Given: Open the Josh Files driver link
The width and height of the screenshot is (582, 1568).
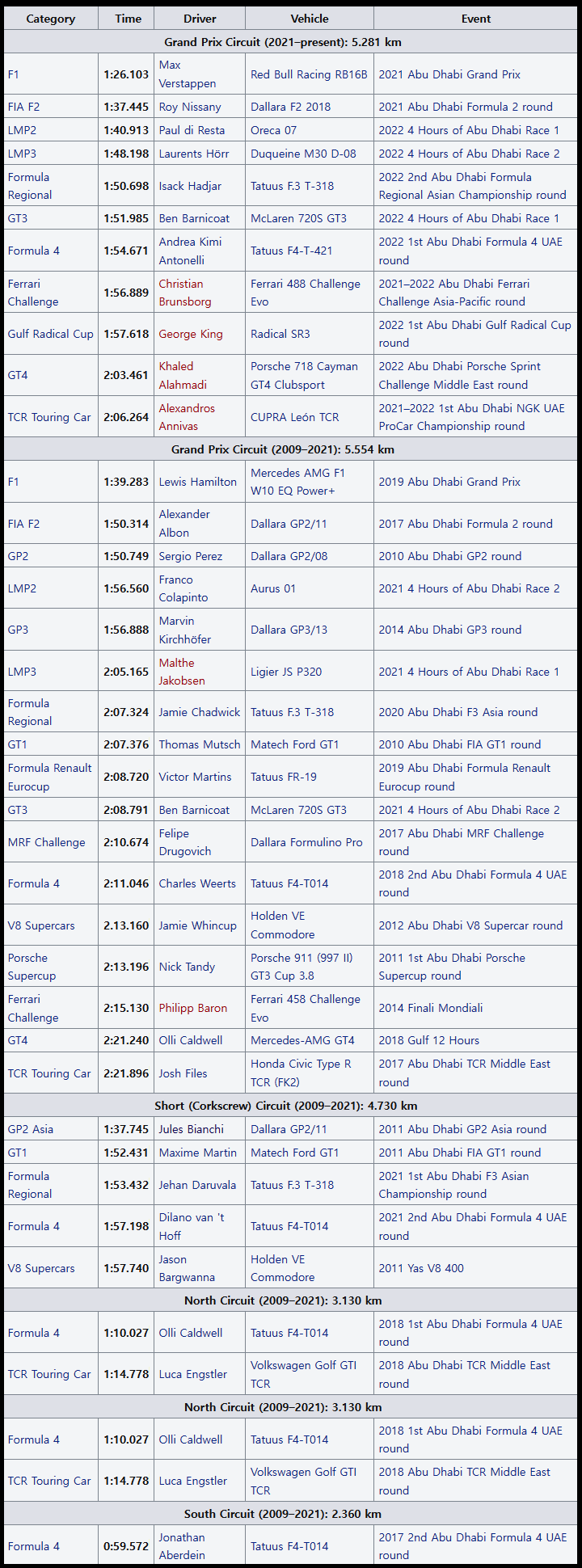Looking at the screenshot, I should point(183,1073).
